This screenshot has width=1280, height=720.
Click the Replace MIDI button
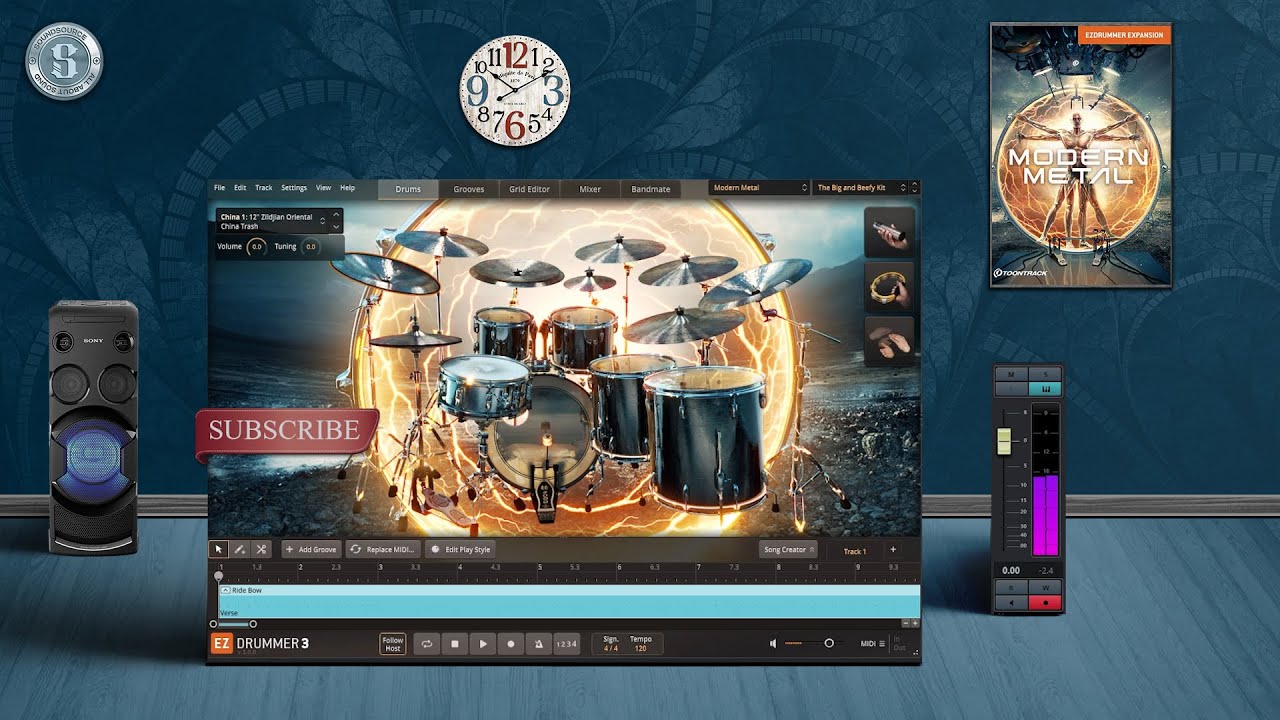click(382, 549)
